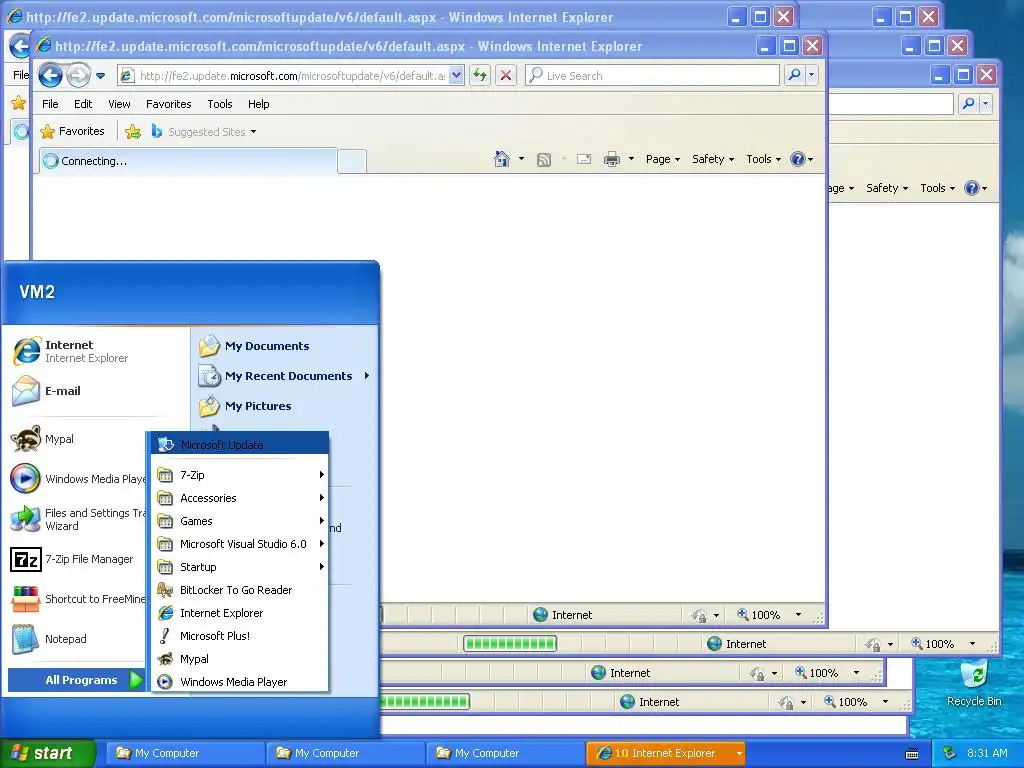
Task: Click the Back button in front IE window
Action: [50, 76]
